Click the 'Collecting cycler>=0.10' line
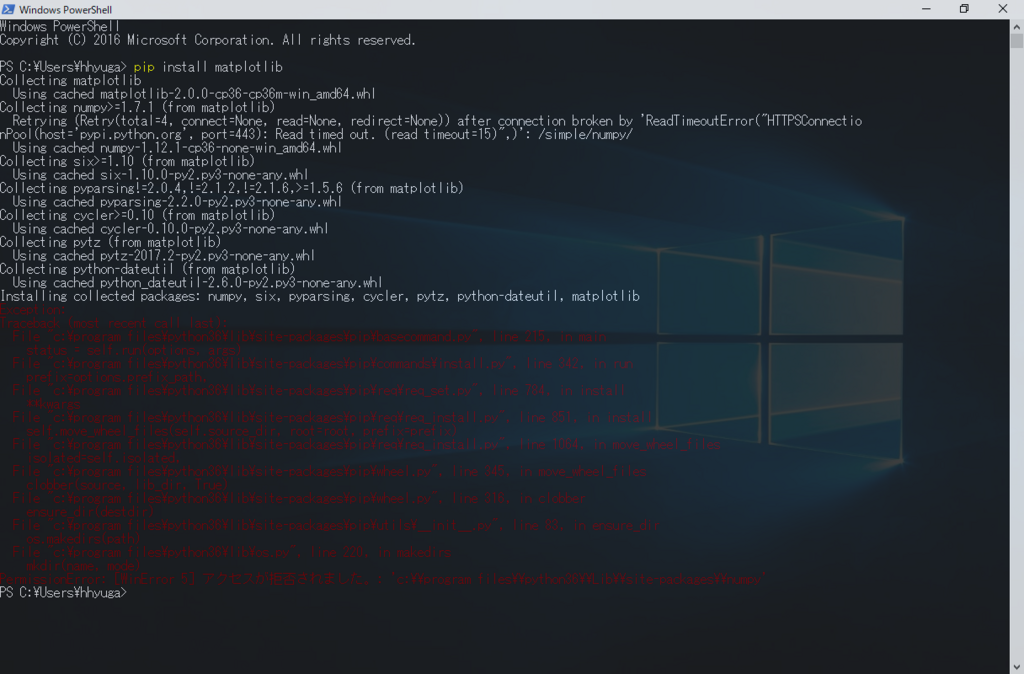Viewport: 1024px width, 674px height. (138, 215)
